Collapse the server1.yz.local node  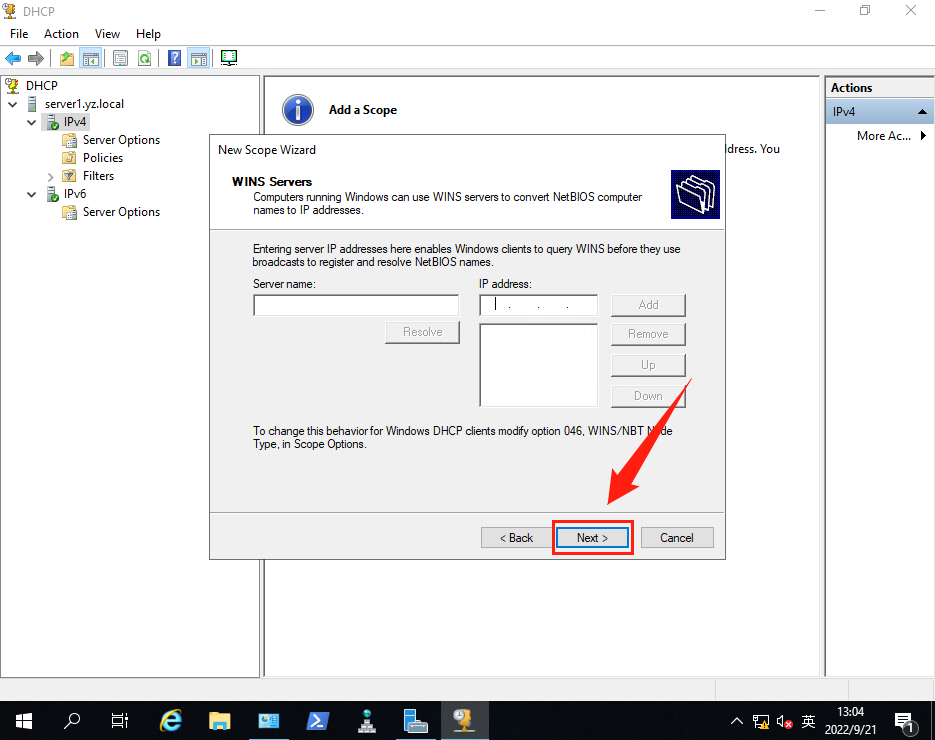[13, 104]
